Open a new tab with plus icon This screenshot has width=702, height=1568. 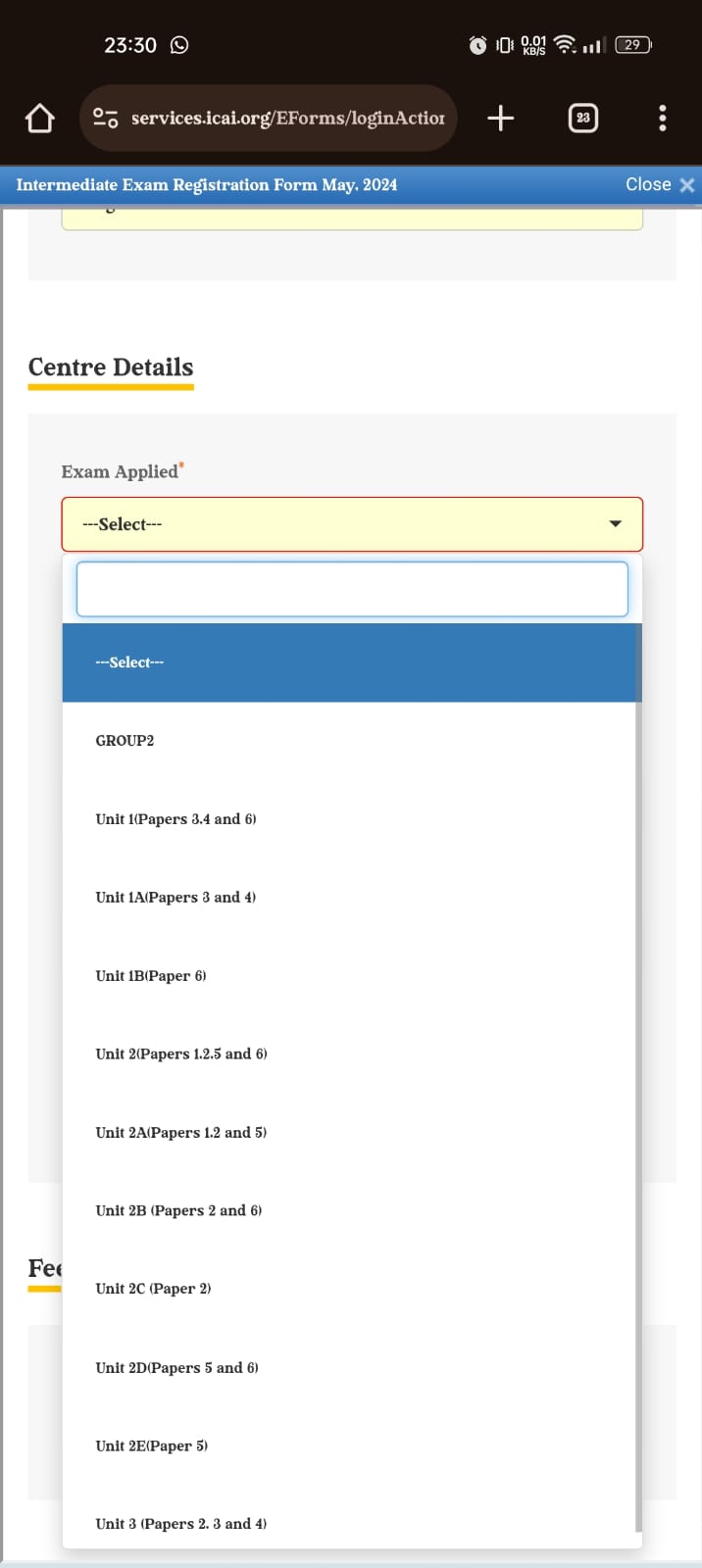500,119
